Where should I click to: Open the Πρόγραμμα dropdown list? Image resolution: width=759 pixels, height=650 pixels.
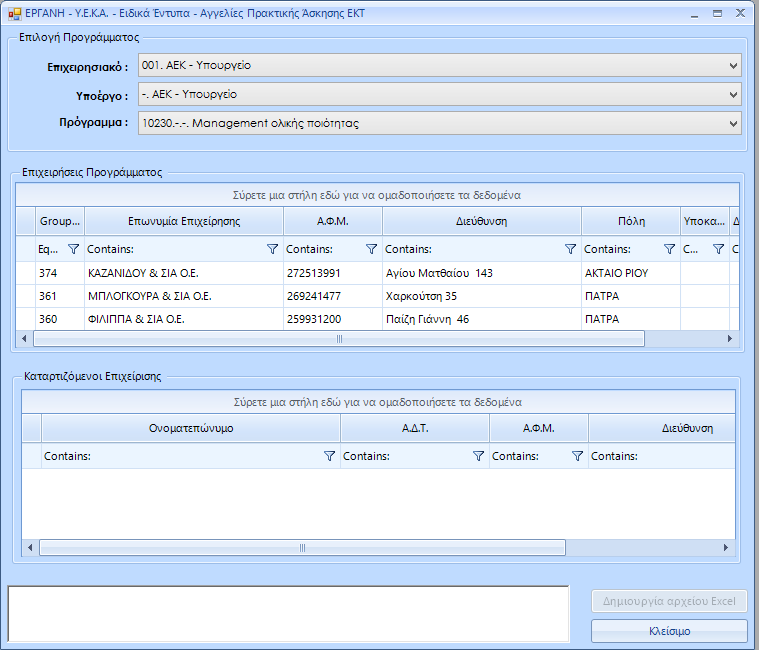(733, 124)
